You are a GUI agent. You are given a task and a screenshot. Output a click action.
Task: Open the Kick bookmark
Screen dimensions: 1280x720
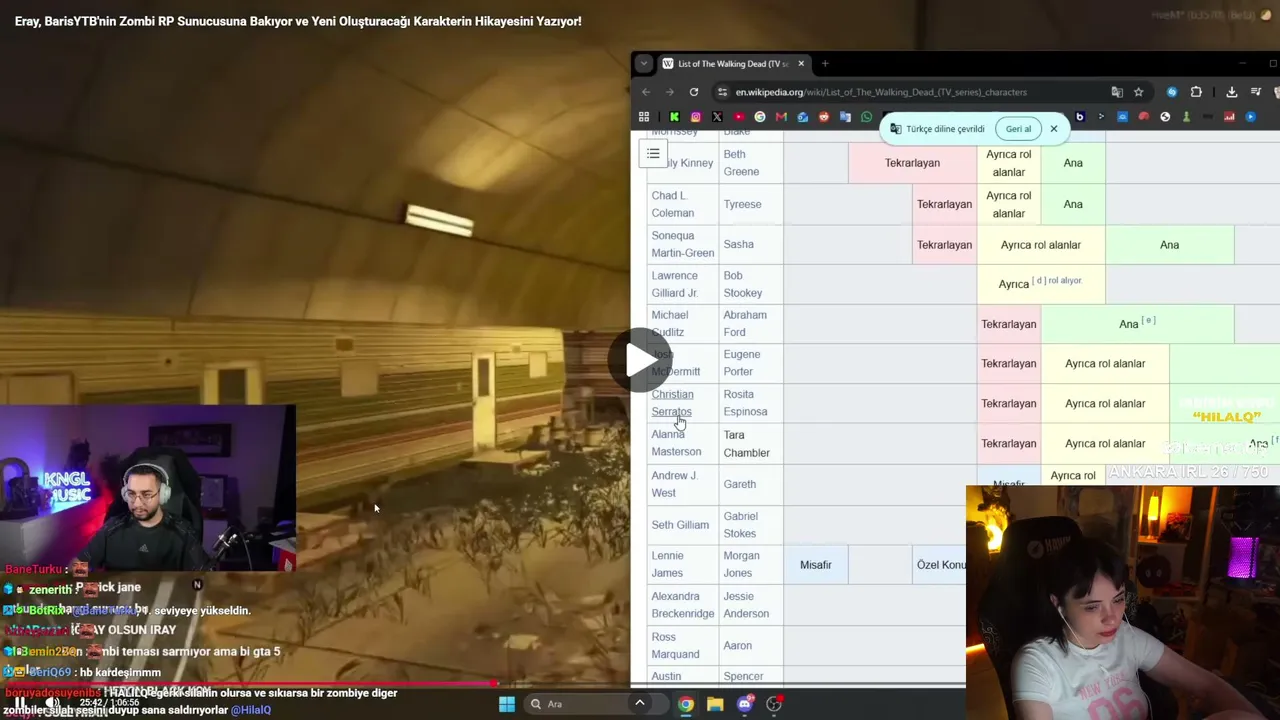pyautogui.click(x=674, y=117)
